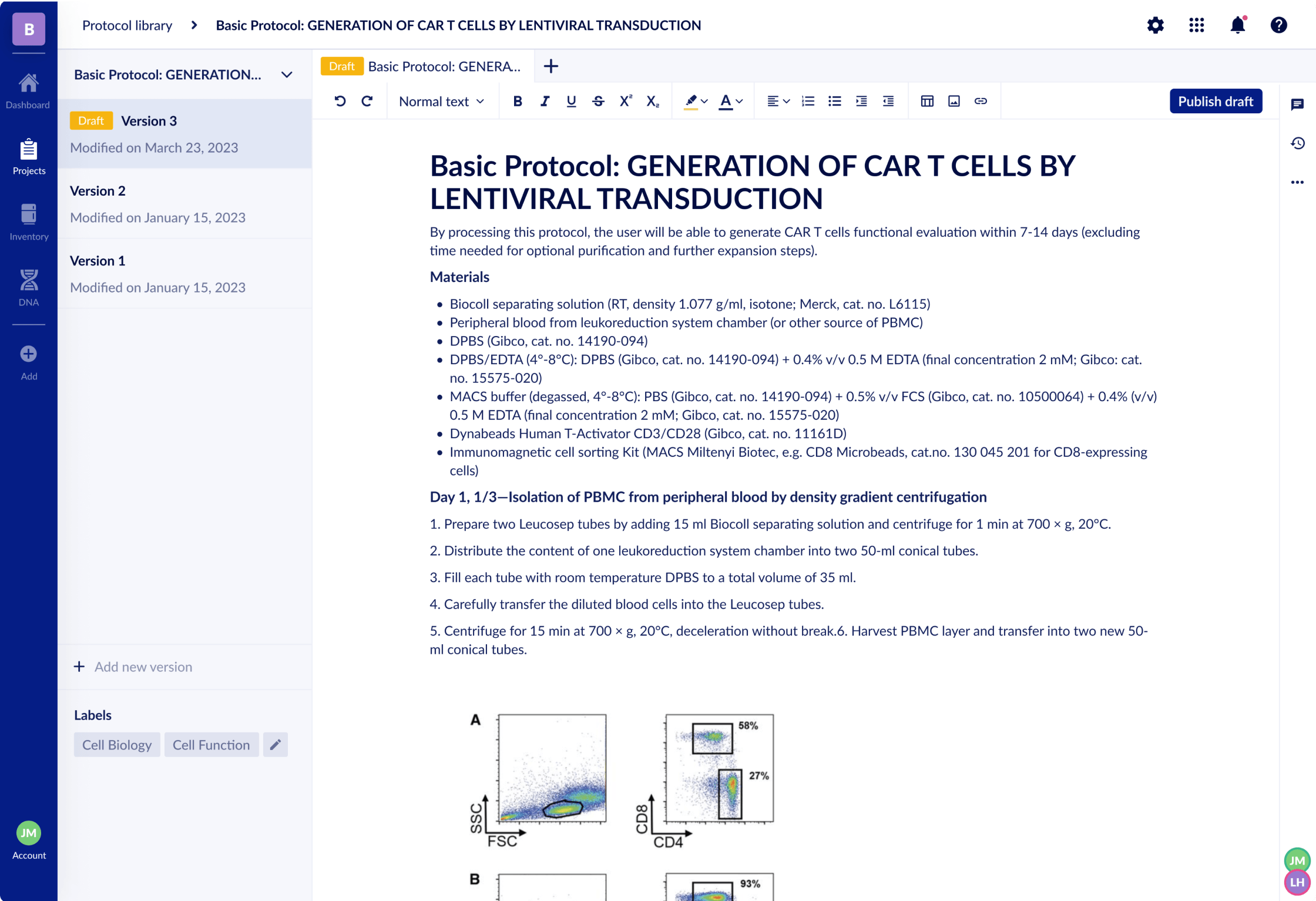Viewport: 1316px width, 901px height.
Task: Click the bold formatting icon
Action: point(517,101)
